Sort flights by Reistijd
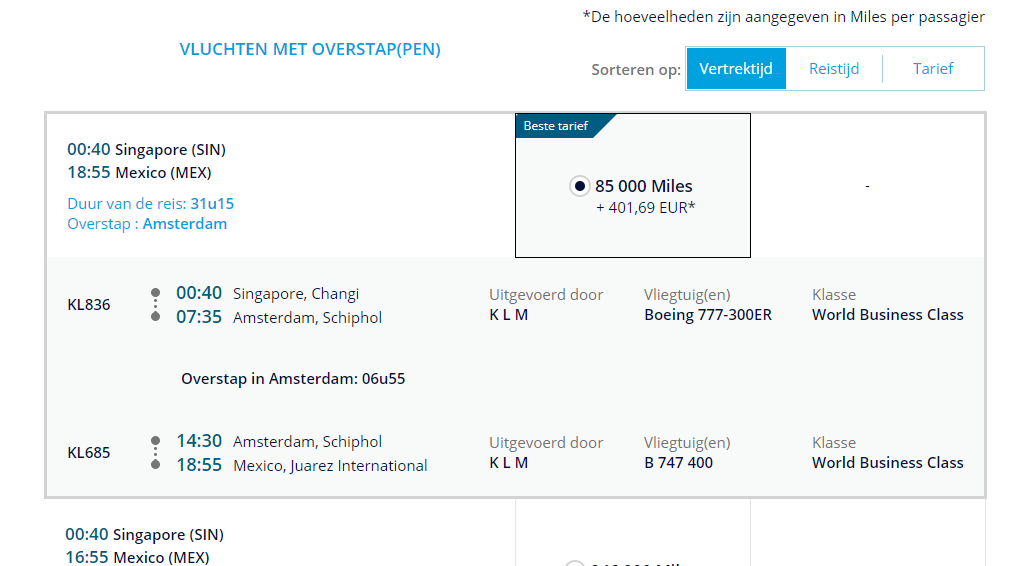 pyautogui.click(x=835, y=69)
